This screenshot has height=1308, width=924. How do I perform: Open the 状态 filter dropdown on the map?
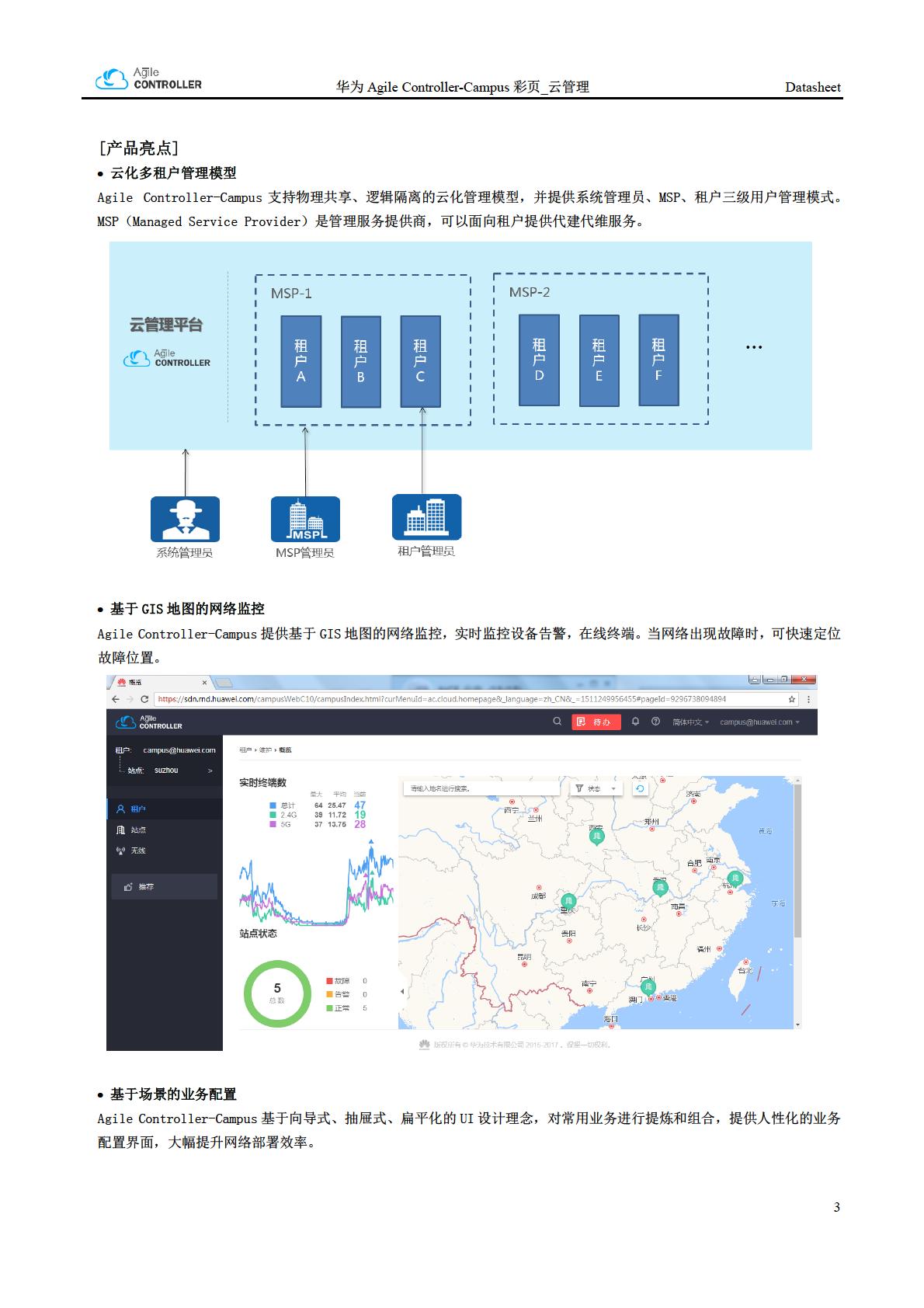[x=596, y=788]
